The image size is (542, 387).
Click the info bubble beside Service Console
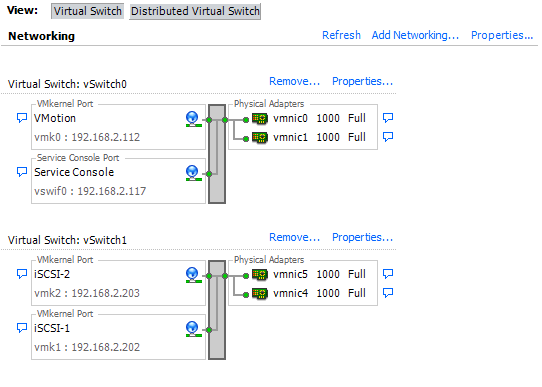click(22, 172)
